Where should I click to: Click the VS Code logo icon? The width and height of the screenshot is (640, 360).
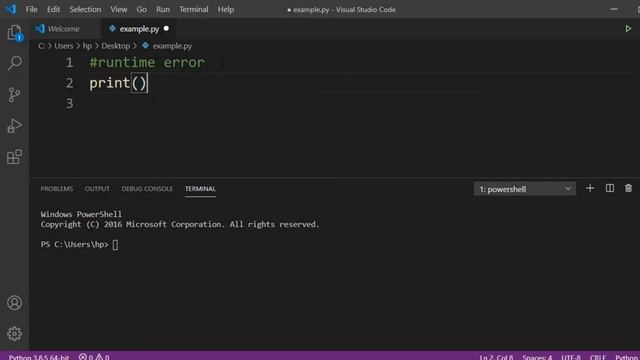click(x=11, y=9)
